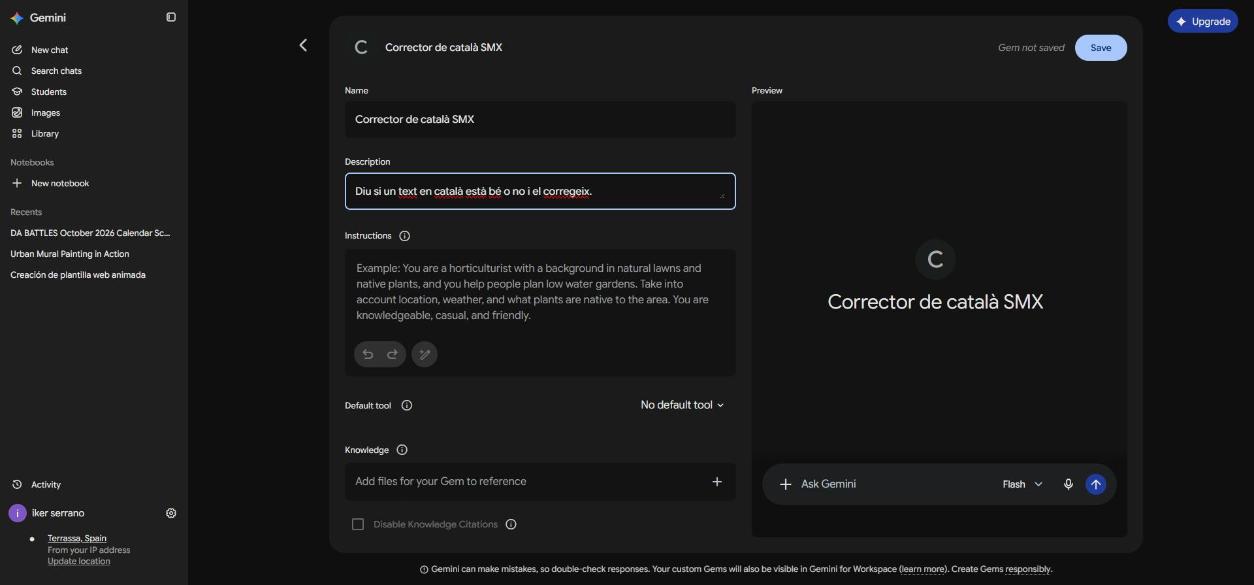
Task: Open the responsibly link
Action: (1028, 569)
